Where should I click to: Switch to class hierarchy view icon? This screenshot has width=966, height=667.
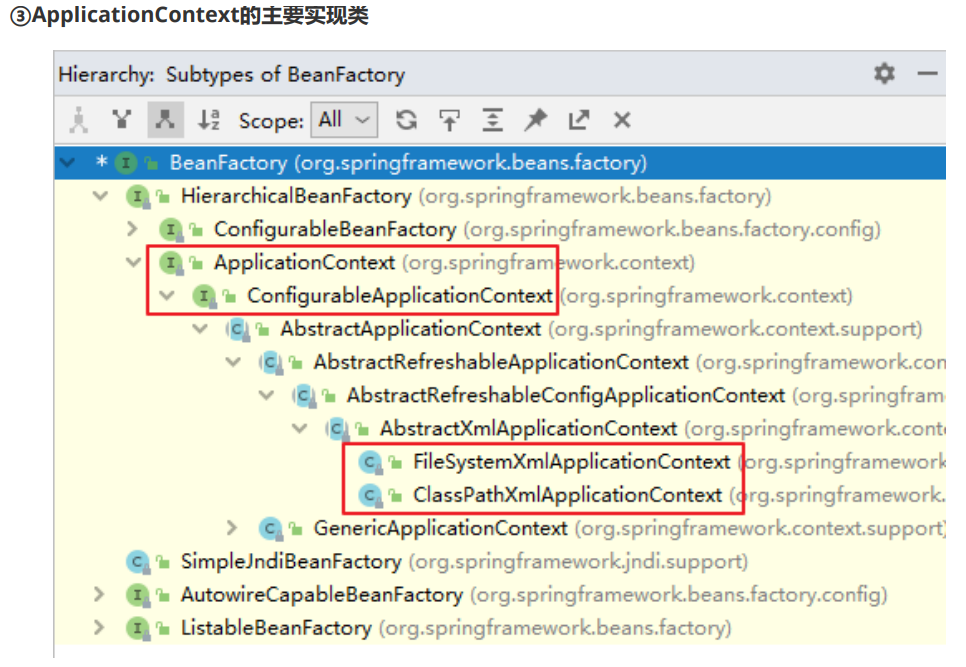point(79,119)
